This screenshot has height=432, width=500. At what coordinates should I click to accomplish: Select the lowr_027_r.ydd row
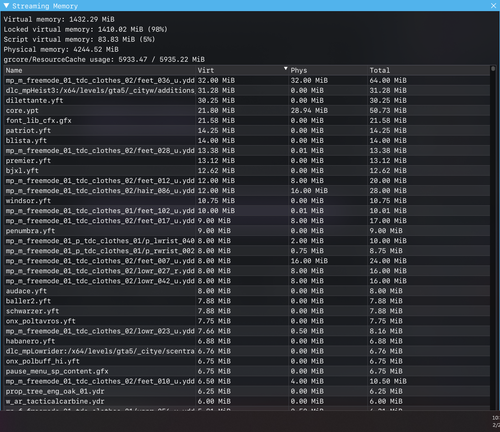(x=247, y=271)
